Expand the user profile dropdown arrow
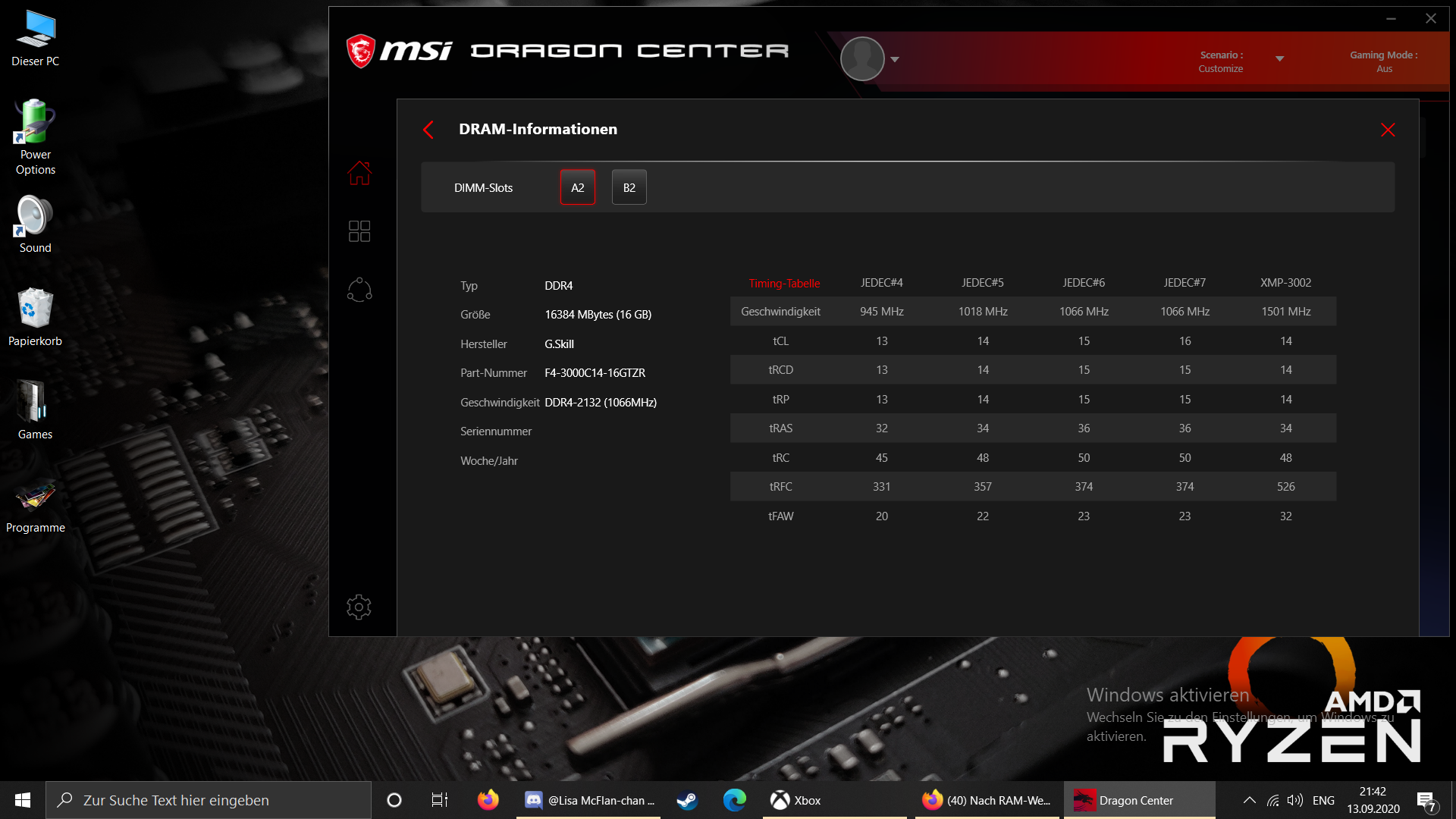This screenshot has height=819, width=1456. (x=895, y=59)
